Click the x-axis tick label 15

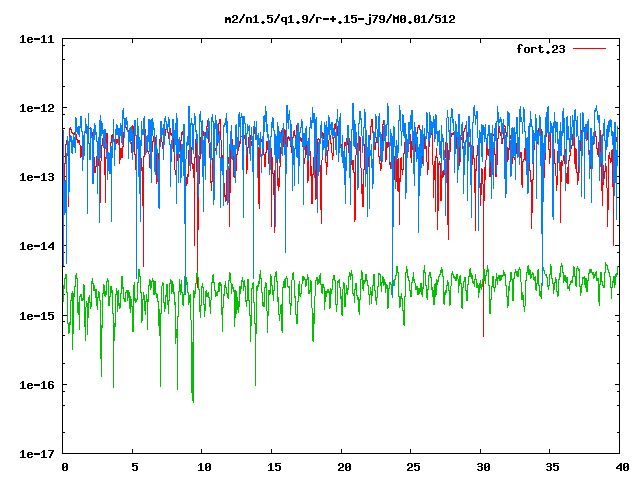point(274,467)
